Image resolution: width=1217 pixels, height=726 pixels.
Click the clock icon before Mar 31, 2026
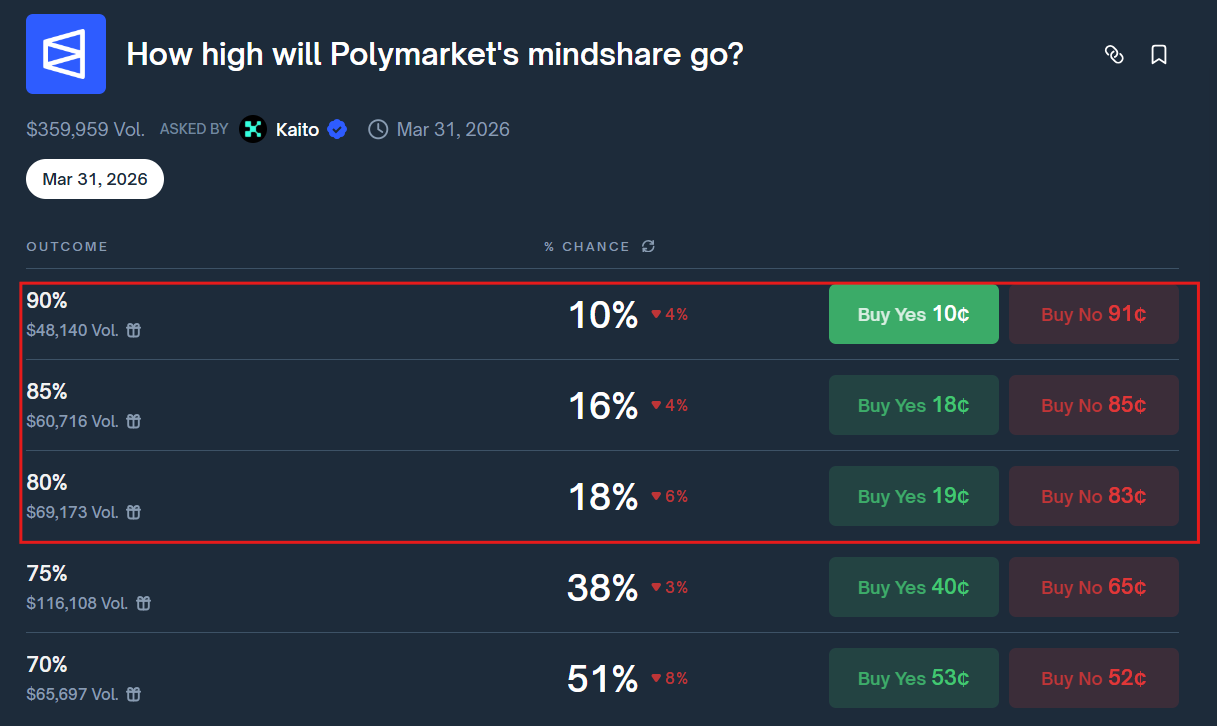[377, 129]
